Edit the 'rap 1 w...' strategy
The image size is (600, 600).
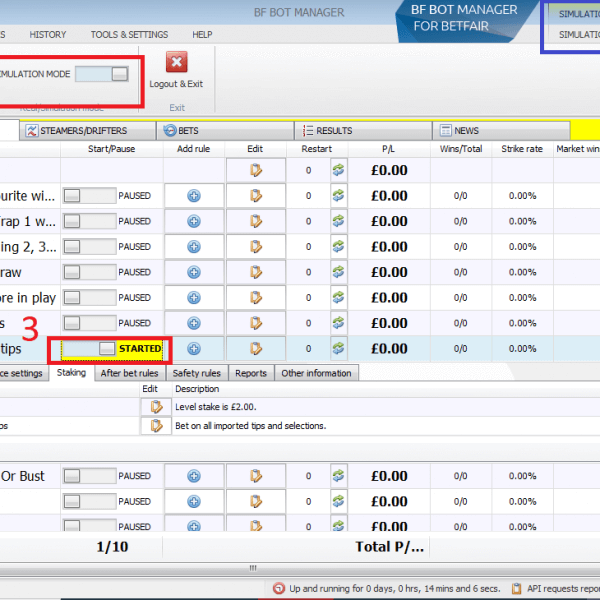tap(256, 221)
